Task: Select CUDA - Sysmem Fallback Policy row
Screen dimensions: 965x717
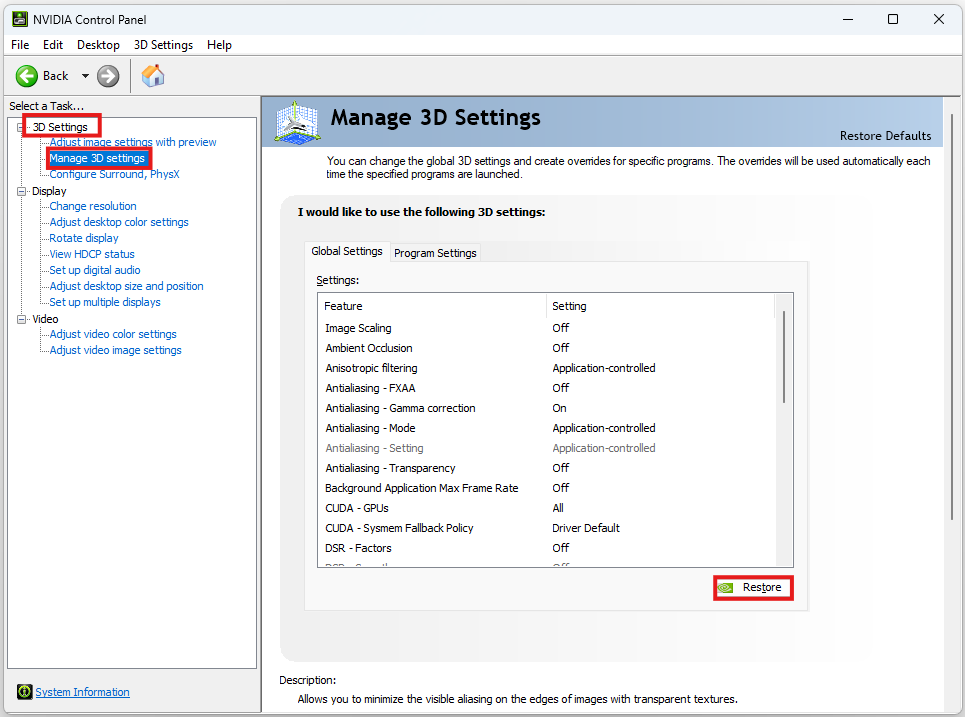Action: point(547,528)
